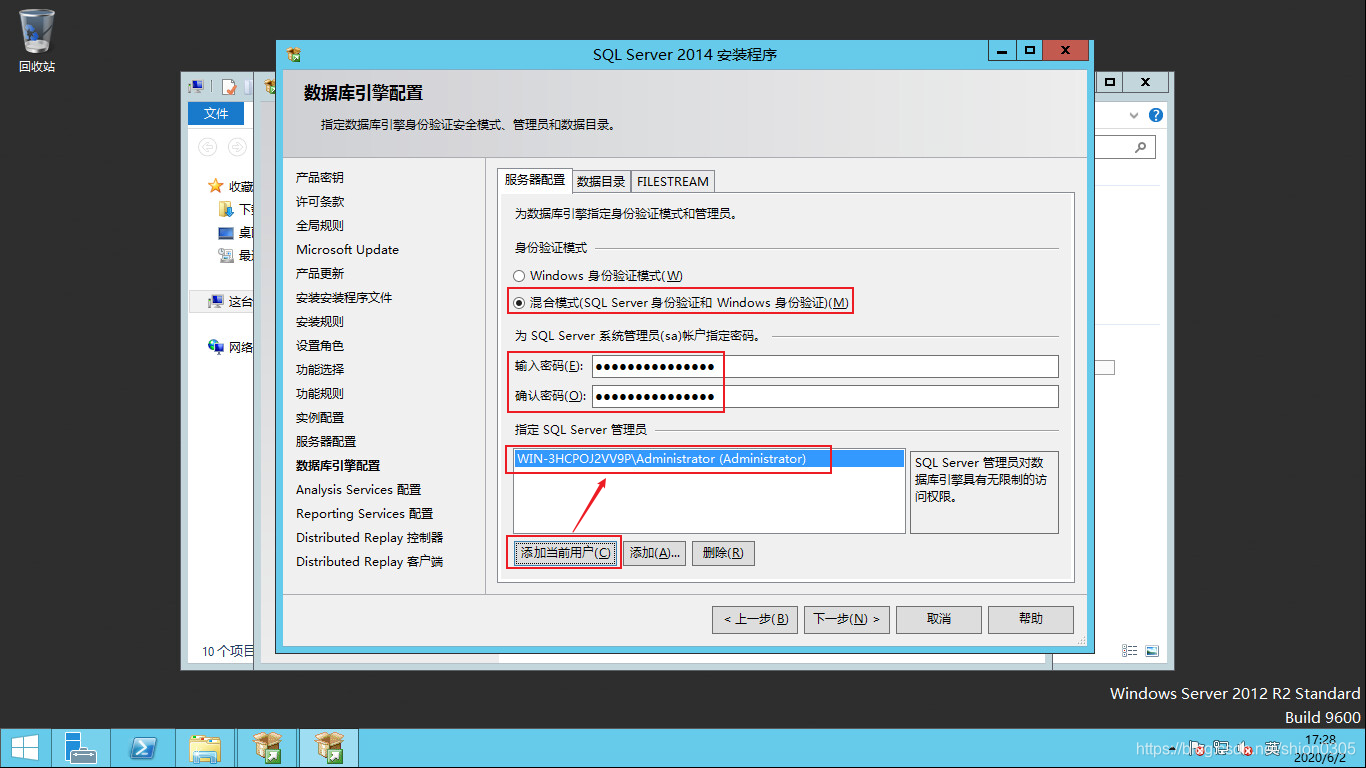Select the WIN-3HCPOJ2VV9P\Administrator entry
Screen dimensions: 1366x768
click(x=709, y=459)
